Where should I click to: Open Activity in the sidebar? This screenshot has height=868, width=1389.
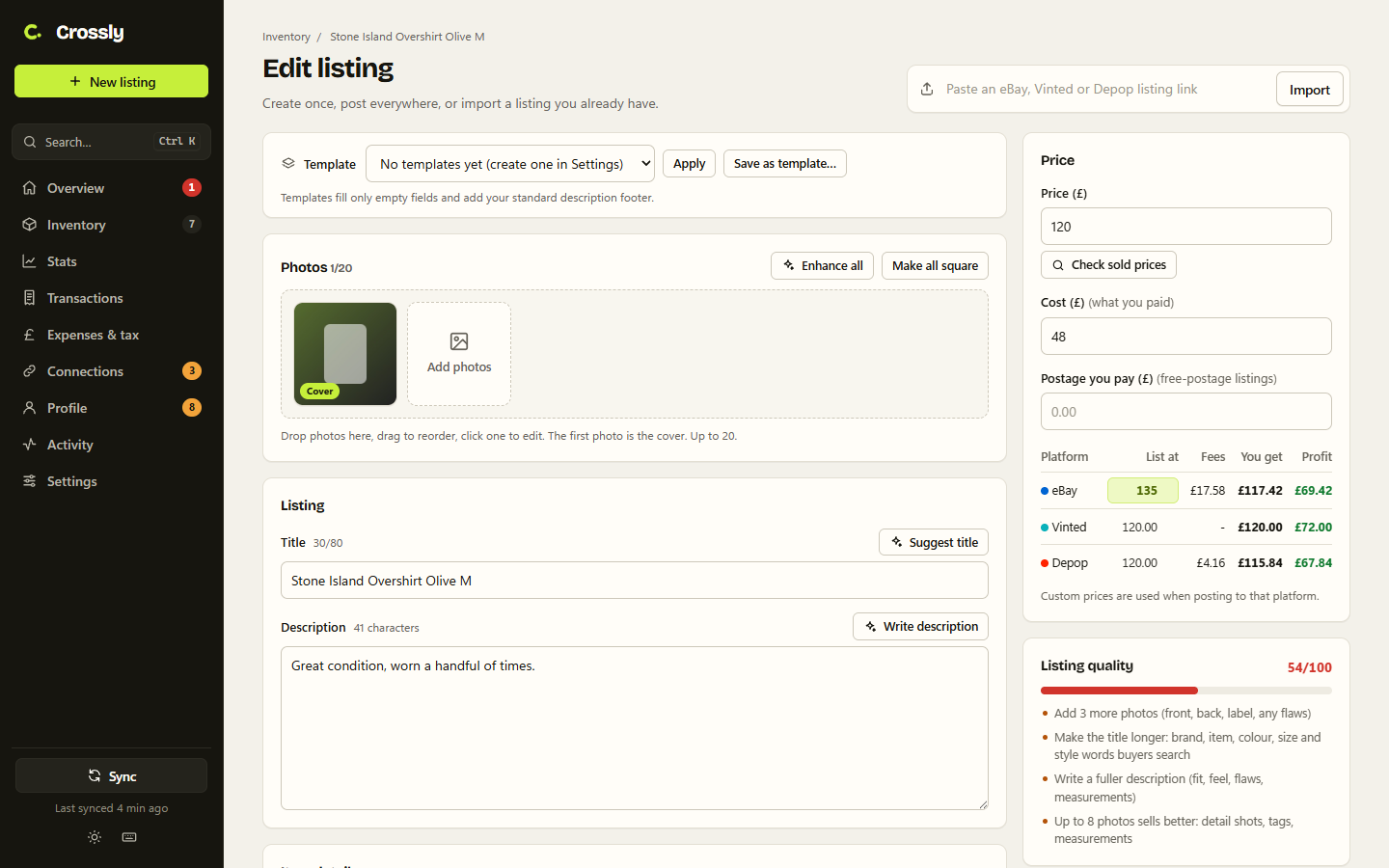(111, 445)
